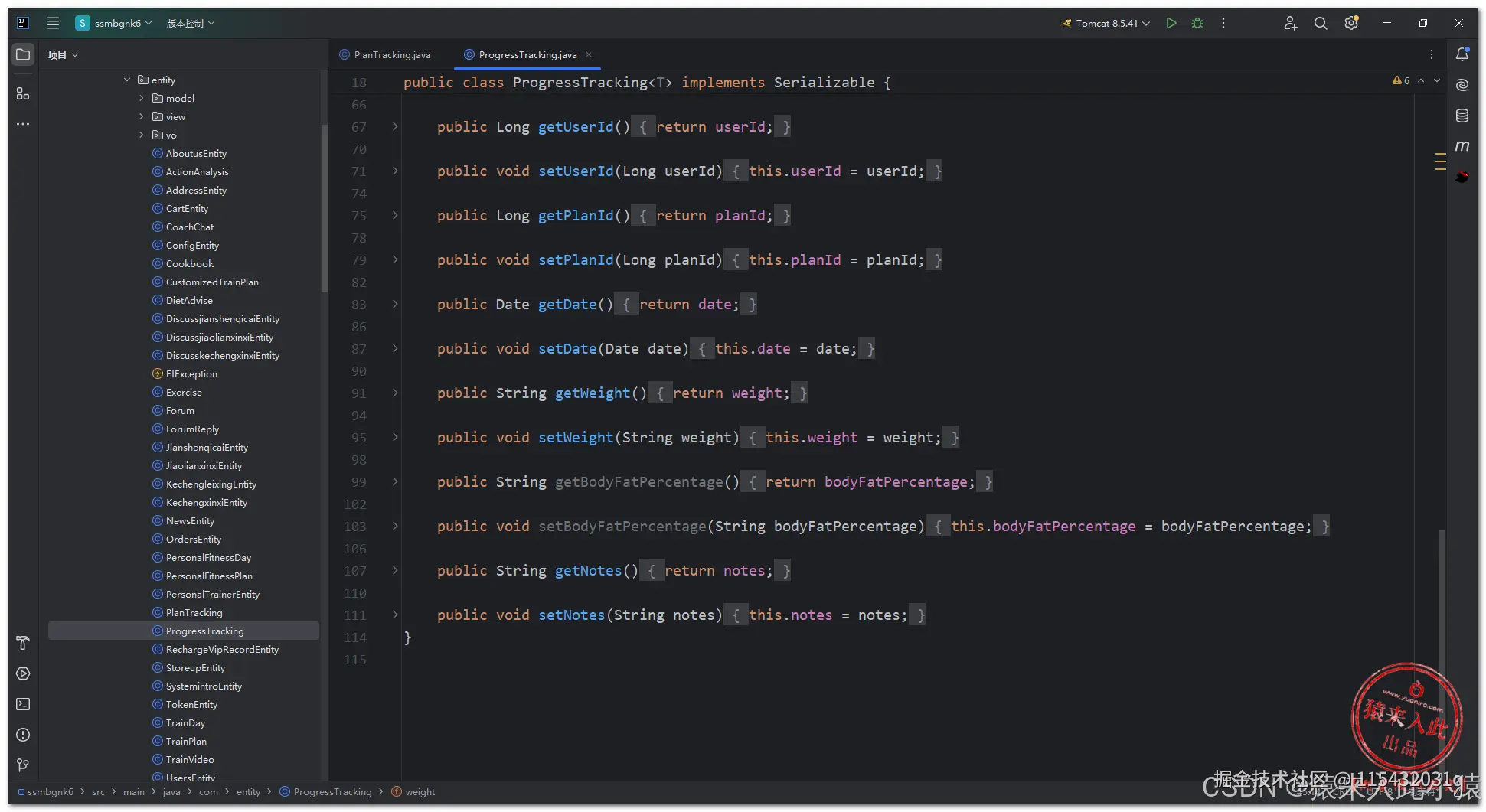This screenshot has width=1486, height=812.
Task: Collapse the entity folder
Action: tap(127, 80)
